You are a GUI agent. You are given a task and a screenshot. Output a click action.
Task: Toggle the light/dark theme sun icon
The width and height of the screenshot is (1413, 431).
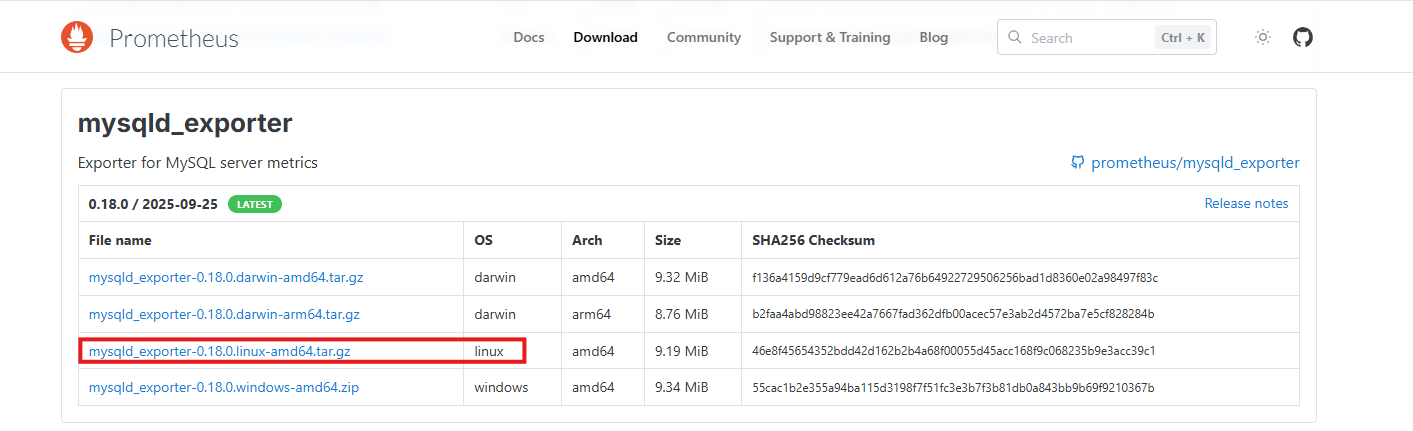click(x=1263, y=38)
